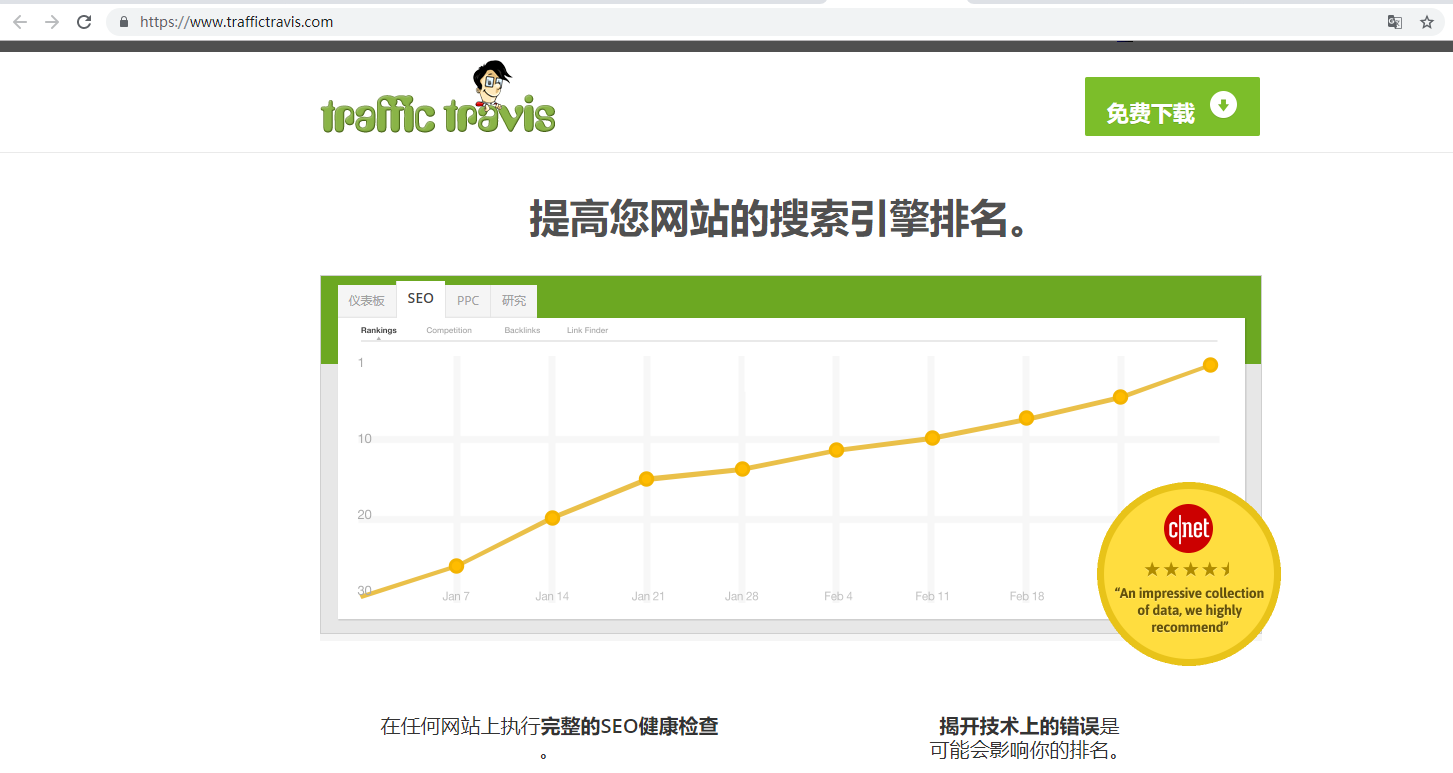The image size is (1453, 773).
Task: Click the '10' y-axis label
Action: click(x=365, y=439)
